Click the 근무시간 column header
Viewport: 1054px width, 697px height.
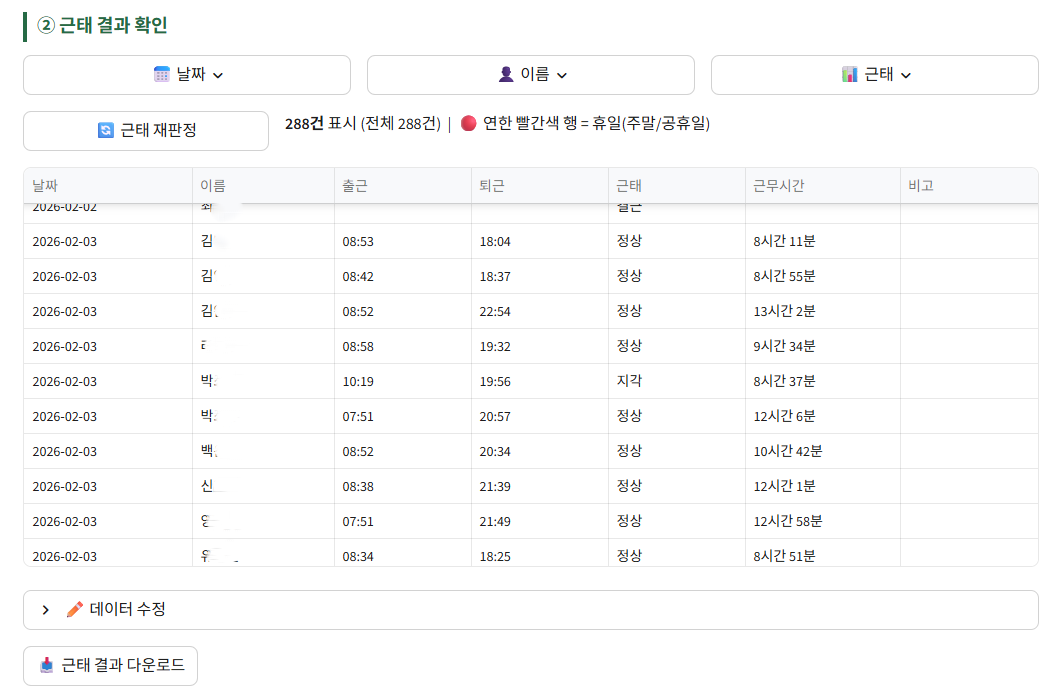click(x=779, y=185)
